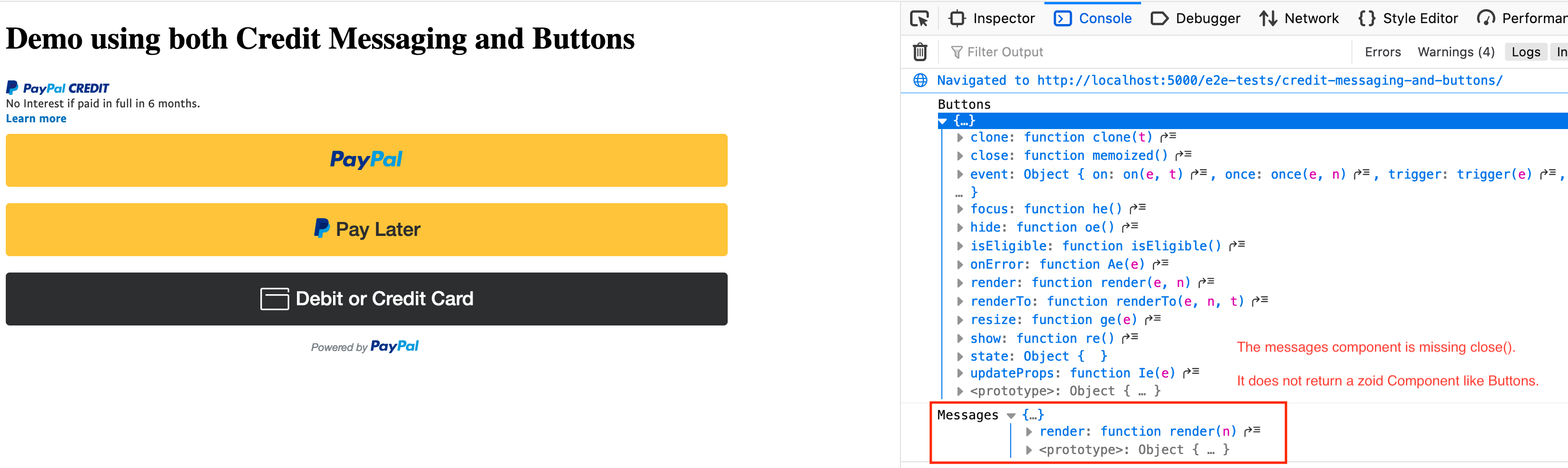1568x468 pixels.
Task: Open the Debugger tab
Action: coord(1195,18)
